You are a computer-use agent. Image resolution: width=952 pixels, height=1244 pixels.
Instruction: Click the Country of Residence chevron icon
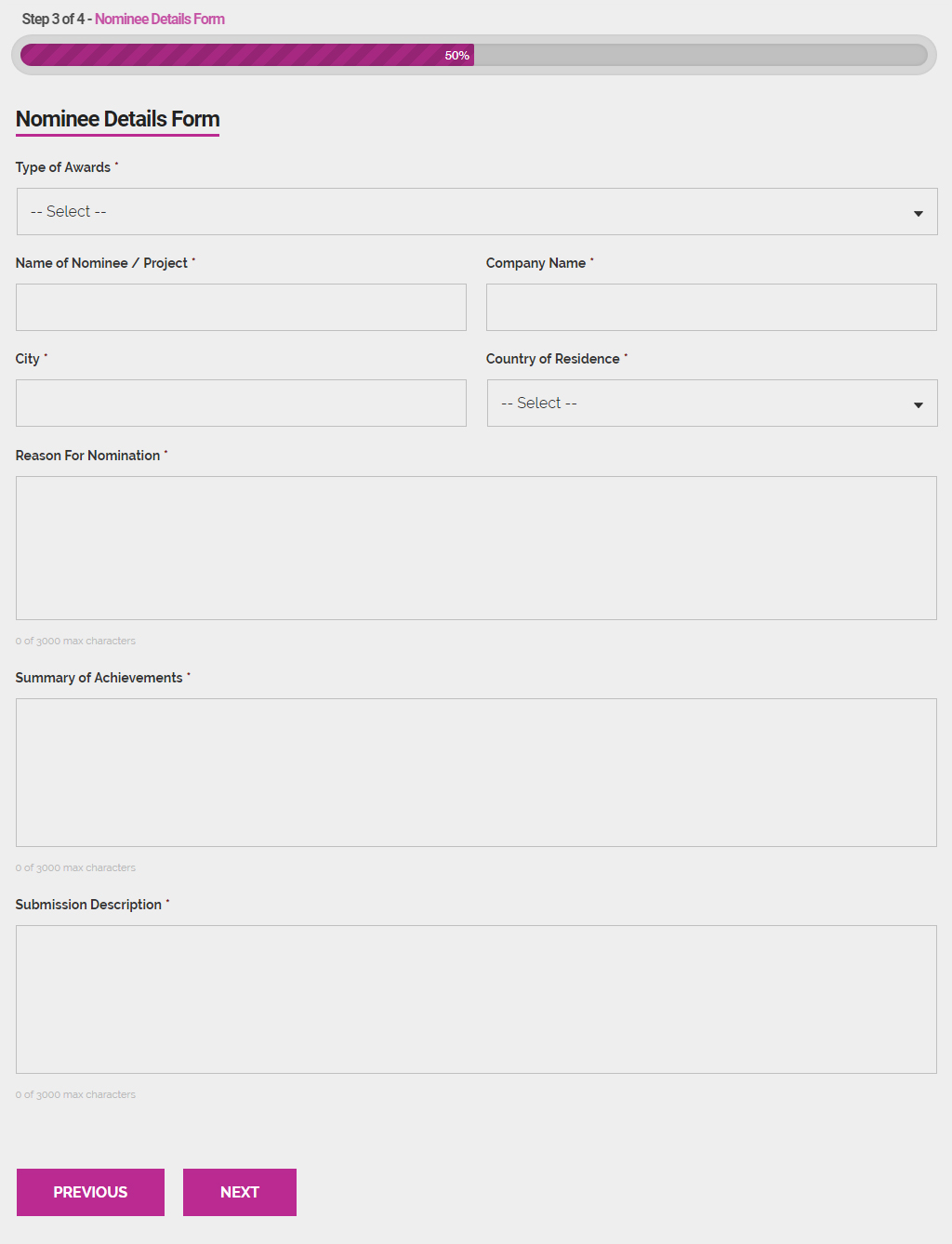(918, 404)
